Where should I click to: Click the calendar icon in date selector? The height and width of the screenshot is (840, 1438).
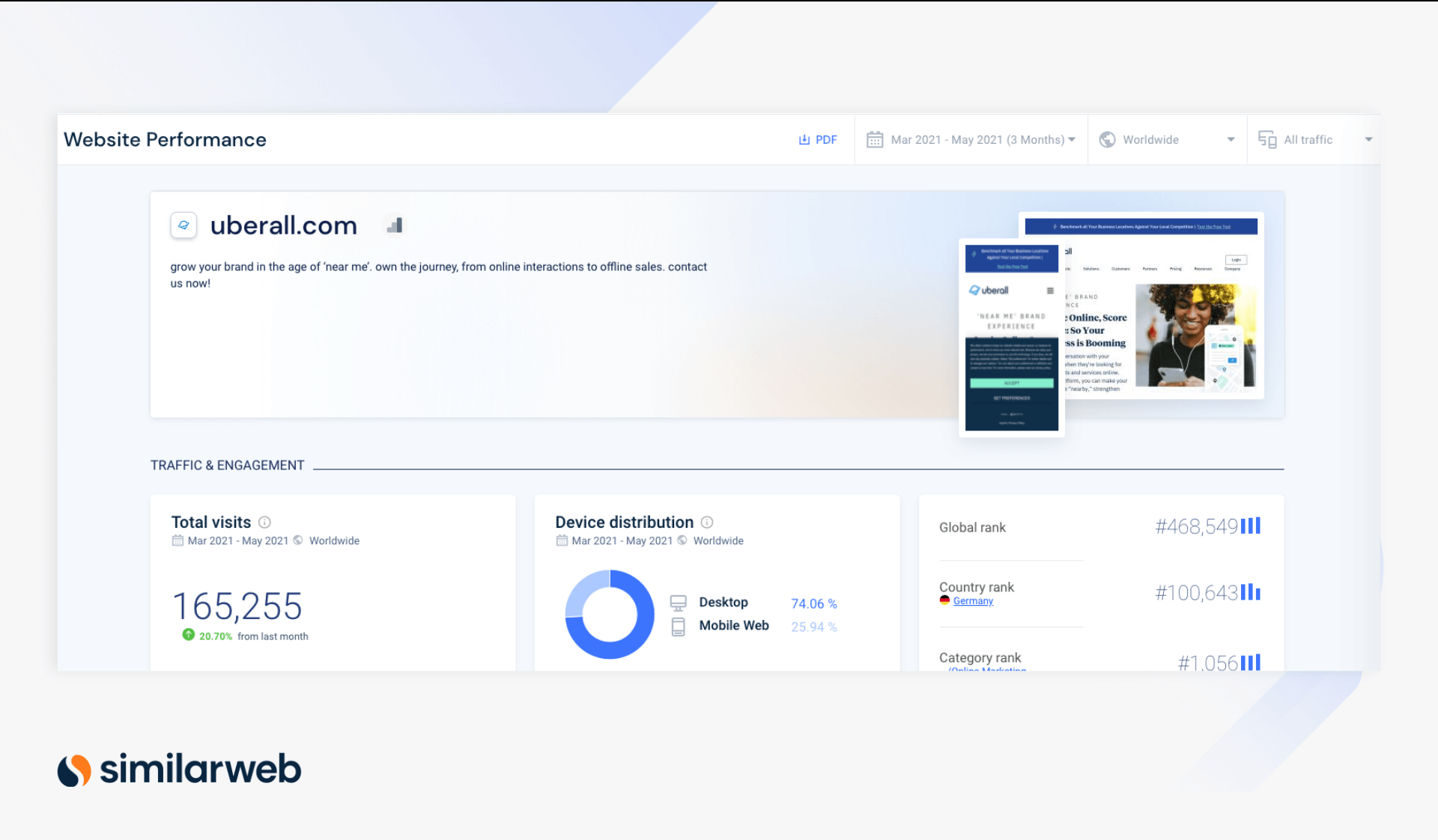874,140
